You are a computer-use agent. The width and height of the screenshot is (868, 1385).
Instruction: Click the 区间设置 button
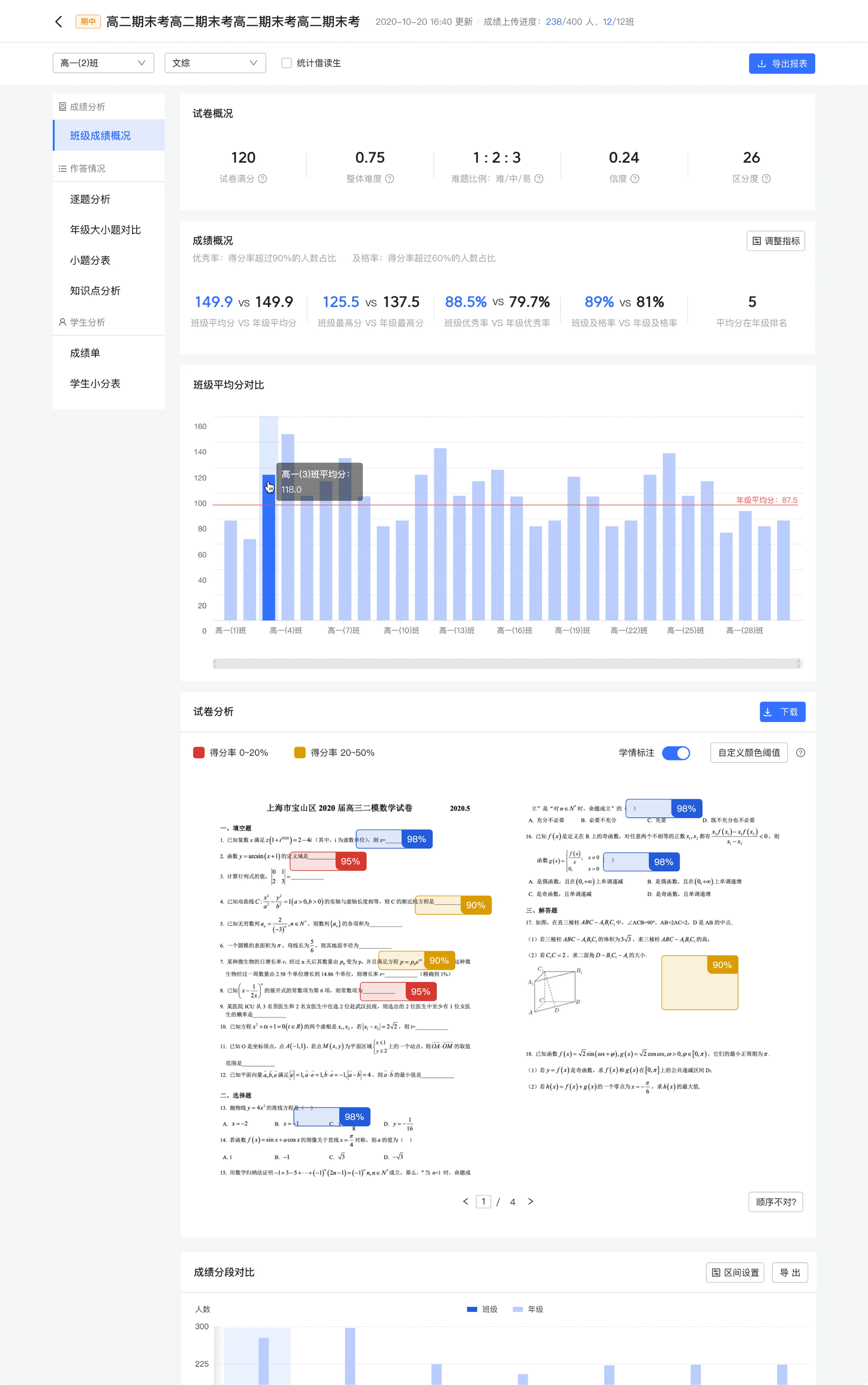pyautogui.click(x=735, y=1272)
